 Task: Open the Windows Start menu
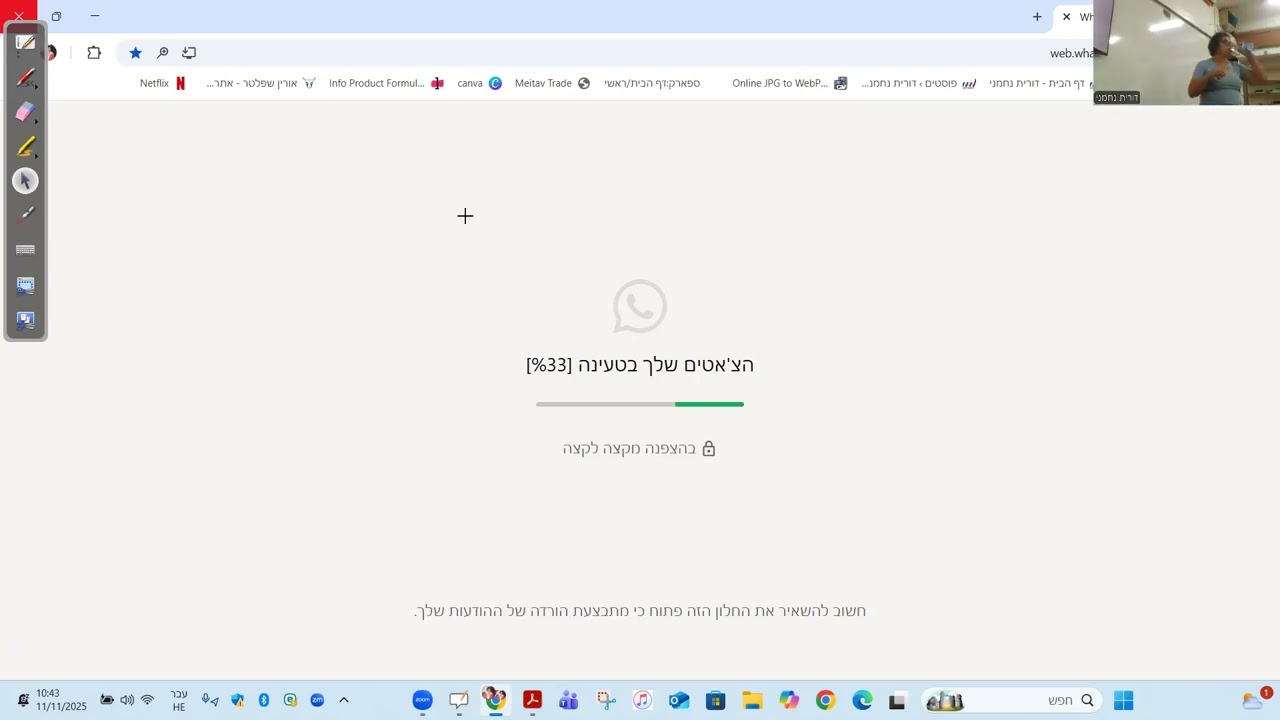(1124, 701)
